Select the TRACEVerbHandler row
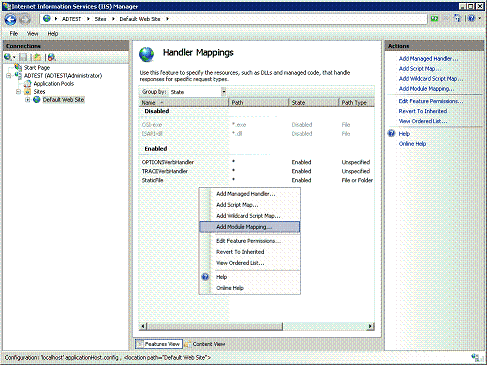This screenshot has width=487, height=365. tap(257, 171)
